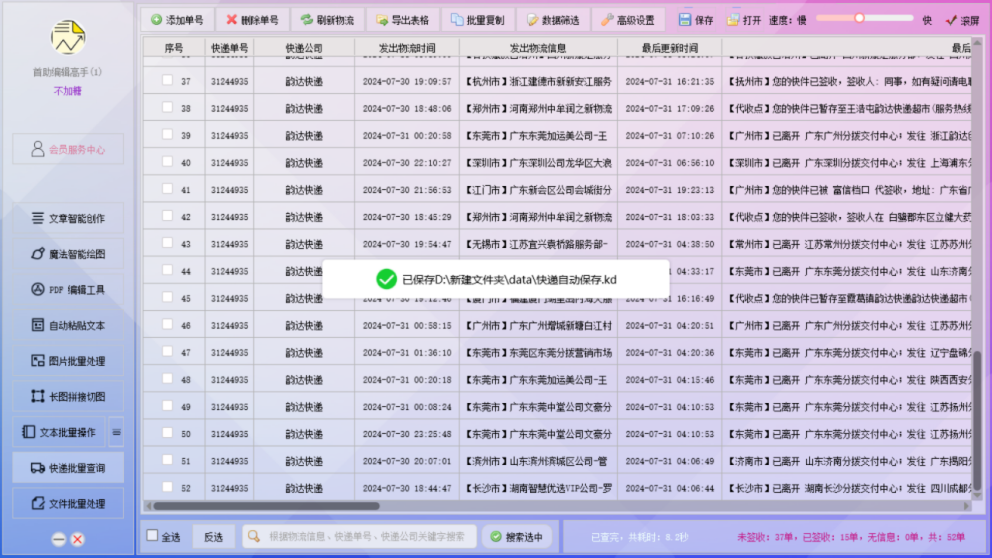Open 高级设置 advanced settings
992x558 pixels.
[x=628, y=20]
